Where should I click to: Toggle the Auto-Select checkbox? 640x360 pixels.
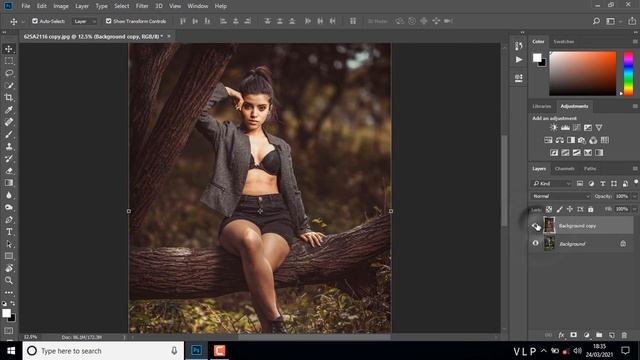pos(35,21)
